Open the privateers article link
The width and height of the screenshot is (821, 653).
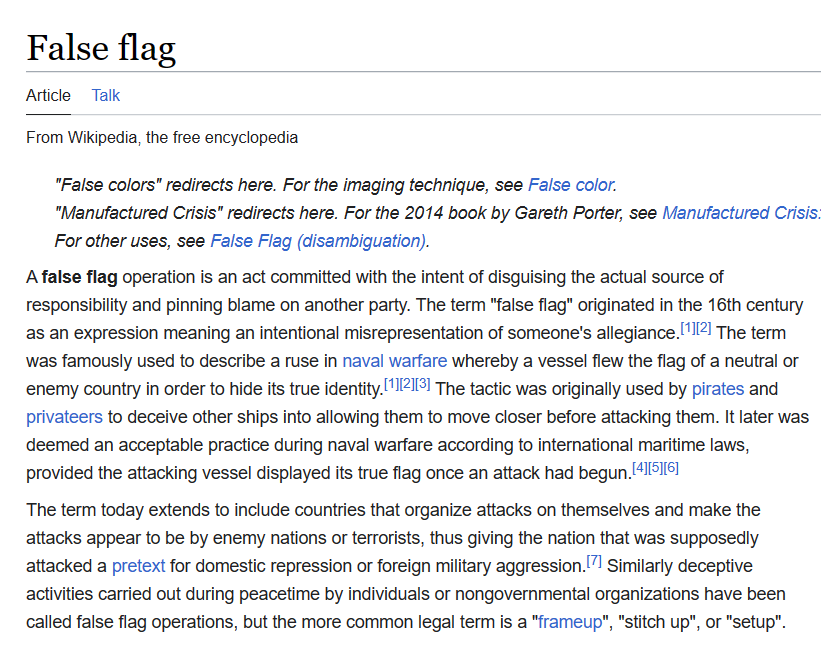64,417
